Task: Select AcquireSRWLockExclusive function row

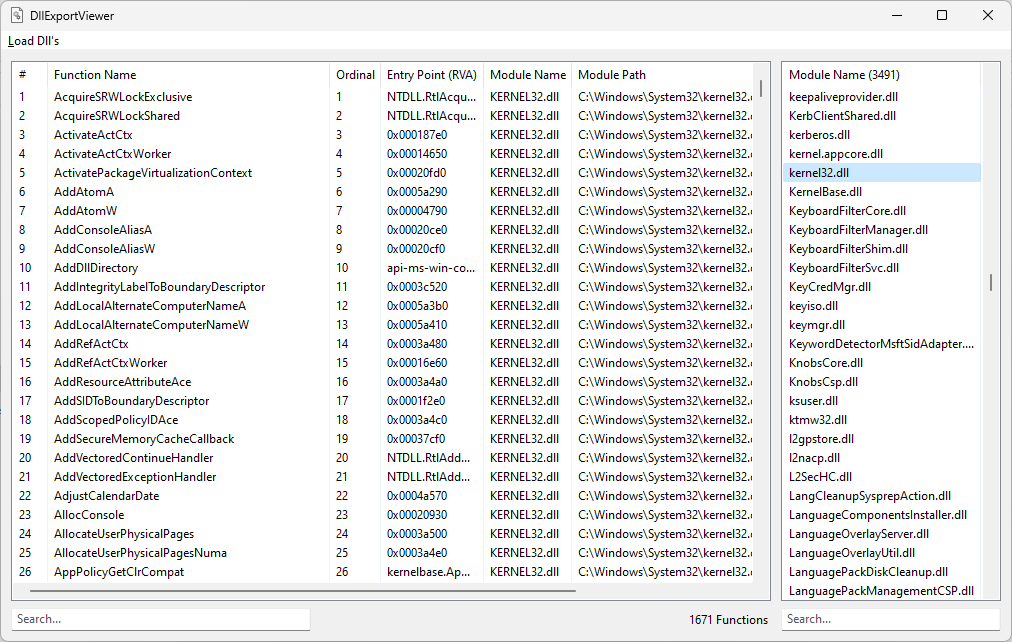Action: pyautogui.click(x=383, y=97)
